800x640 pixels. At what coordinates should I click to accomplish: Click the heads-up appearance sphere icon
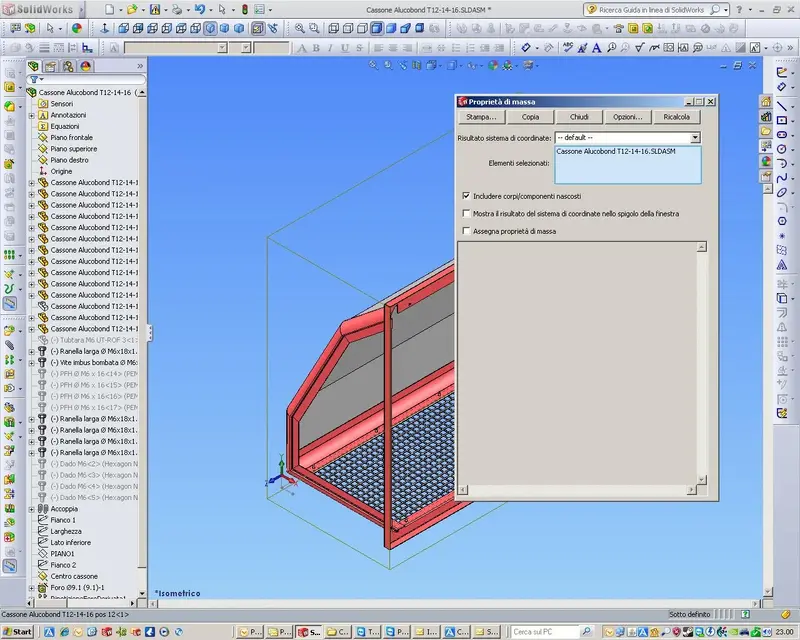click(493, 65)
